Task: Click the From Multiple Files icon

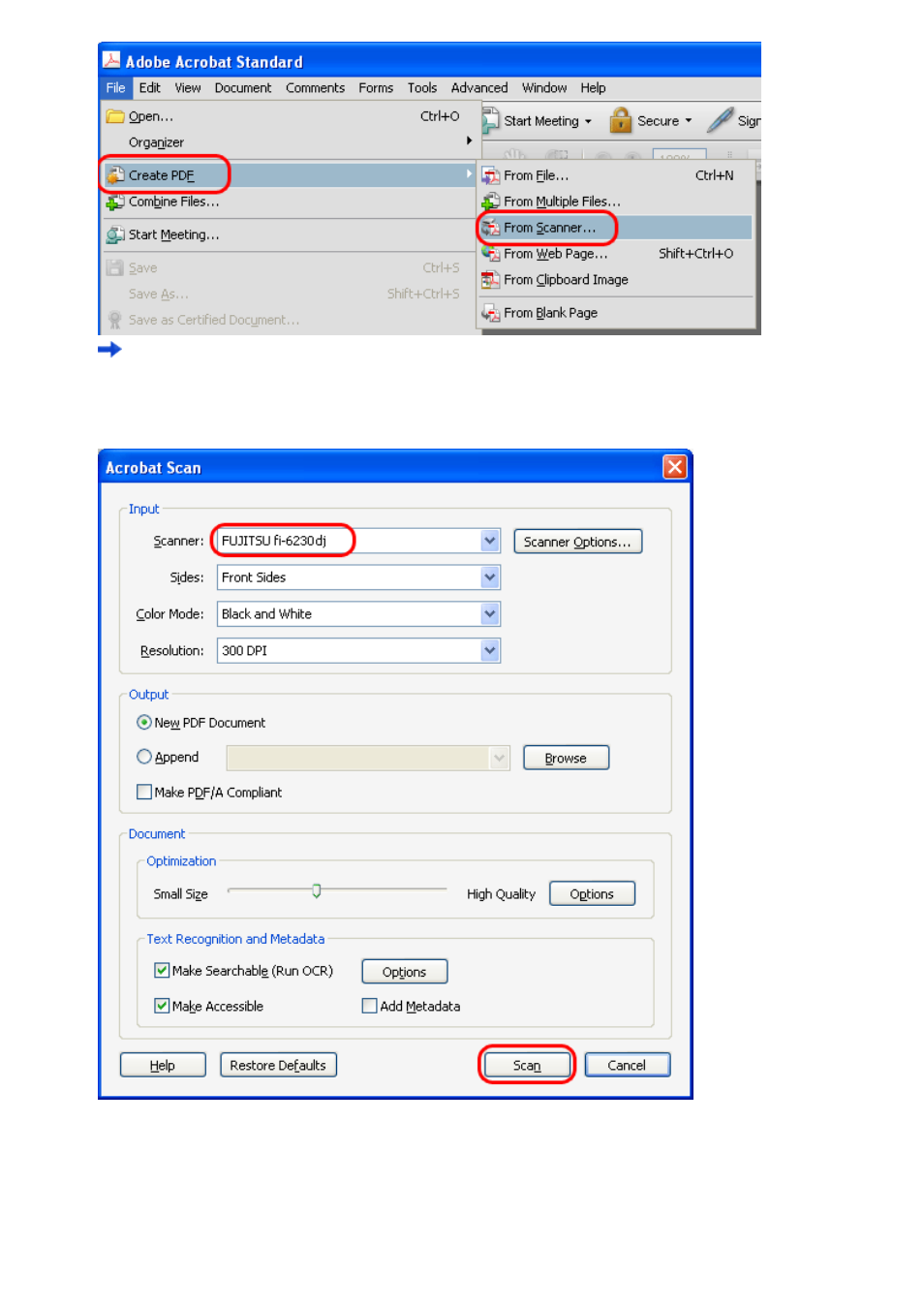Action: pos(491,202)
